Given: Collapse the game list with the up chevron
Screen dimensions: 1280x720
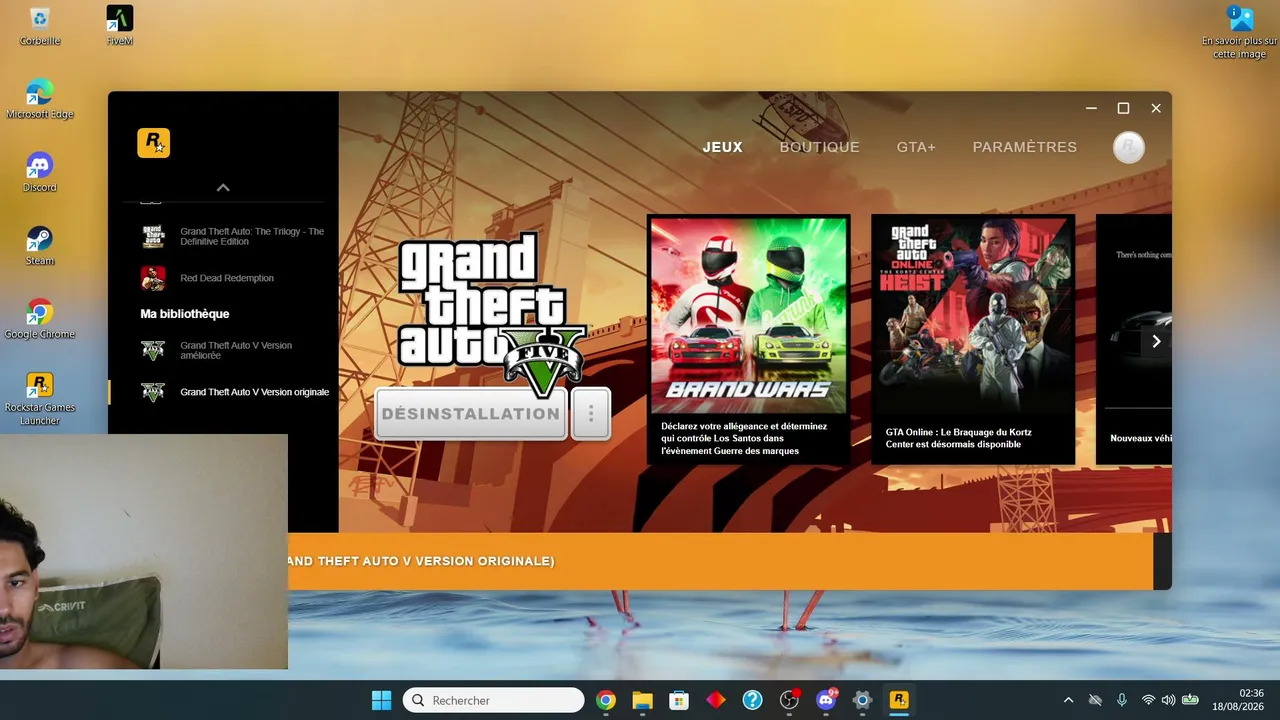Looking at the screenshot, I should pos(223,187).
